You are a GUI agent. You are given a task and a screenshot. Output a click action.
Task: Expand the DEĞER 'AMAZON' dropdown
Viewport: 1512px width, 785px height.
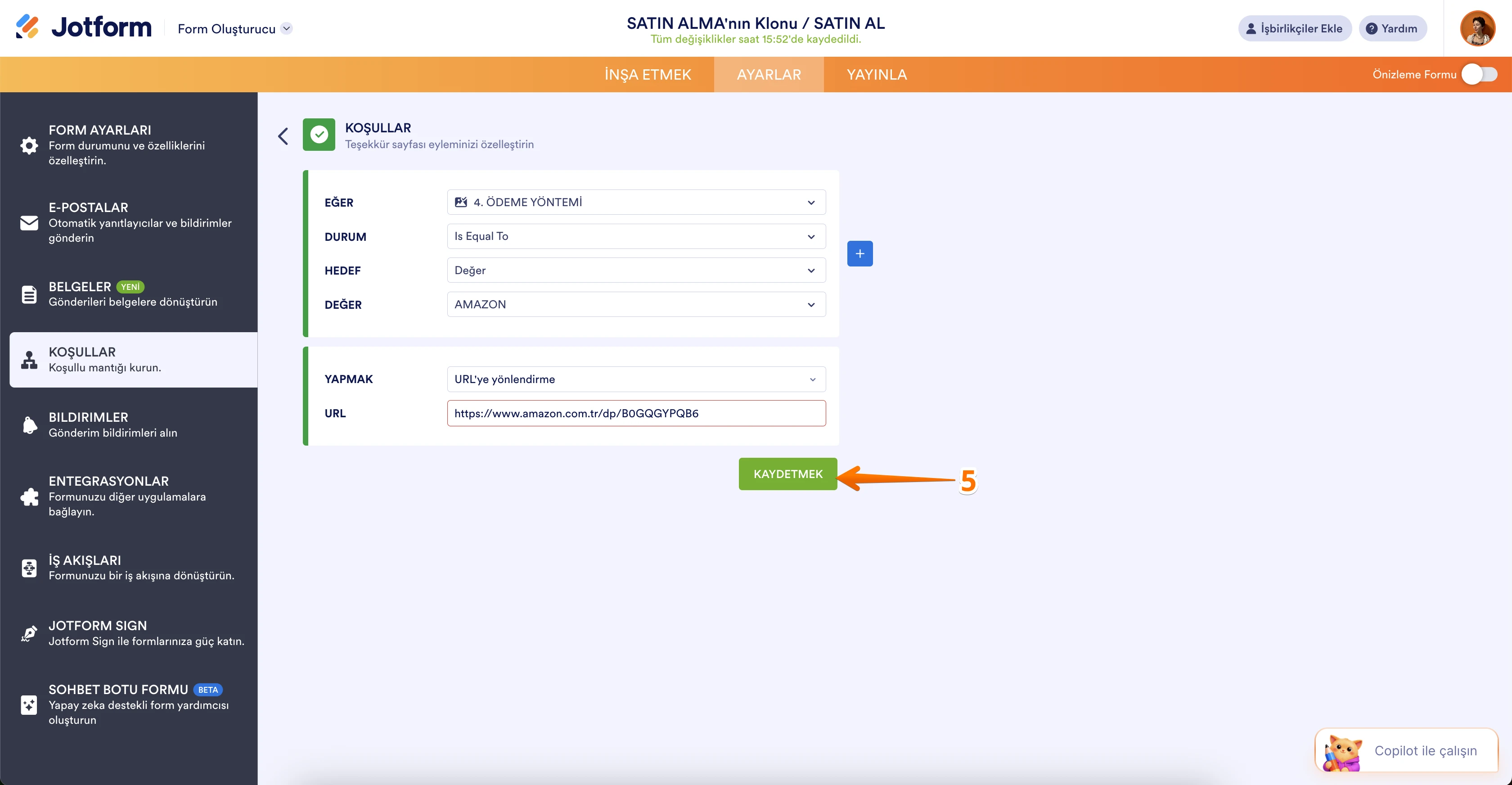pyautogui.click(x=636, y=305)
